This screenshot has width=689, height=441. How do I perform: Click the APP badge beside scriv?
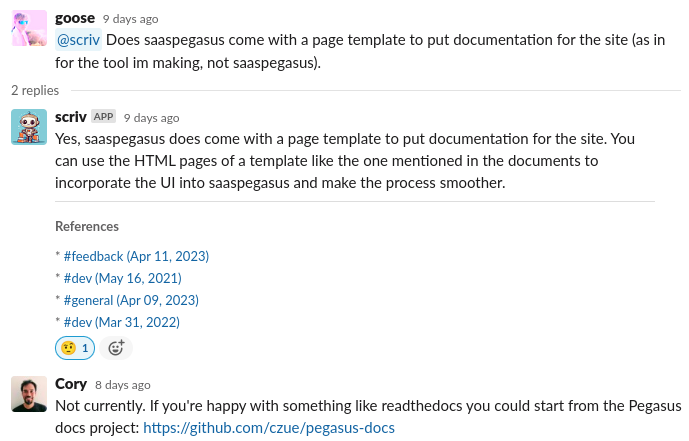click(x=104, y=117)
